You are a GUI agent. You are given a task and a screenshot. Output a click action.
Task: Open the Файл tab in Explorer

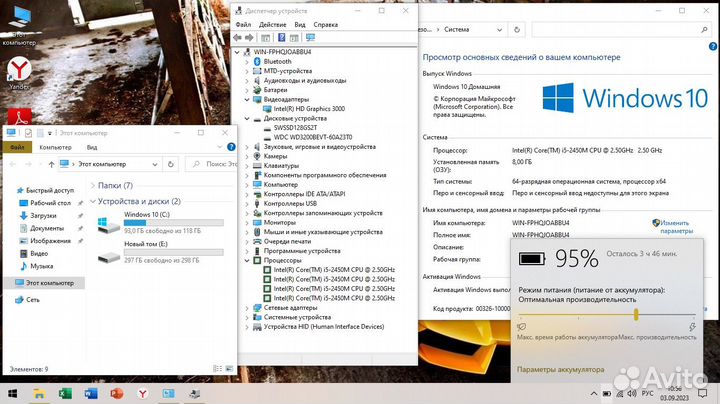pos(17,147)
